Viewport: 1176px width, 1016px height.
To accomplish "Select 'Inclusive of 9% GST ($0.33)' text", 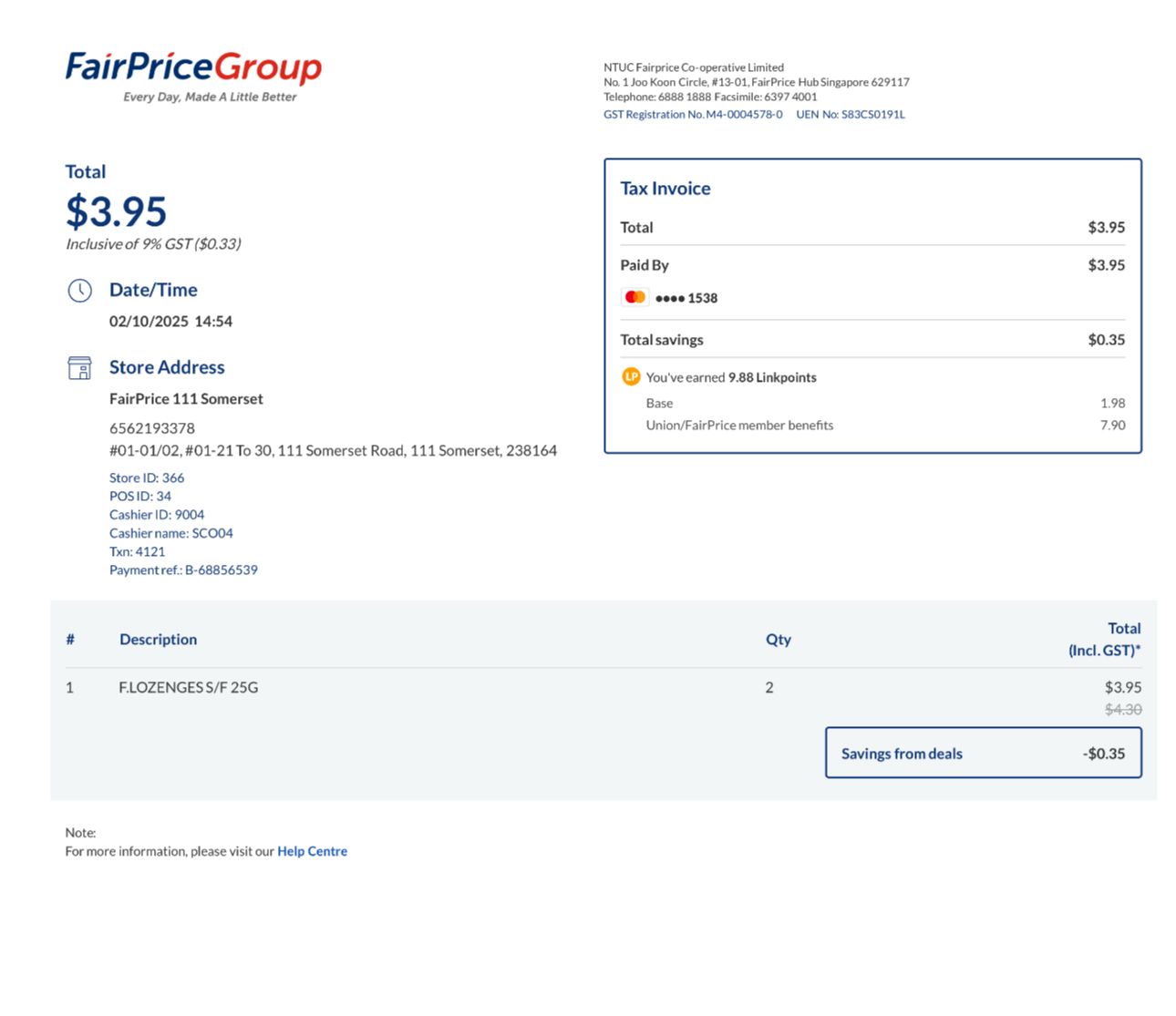I will coord(153,244).
